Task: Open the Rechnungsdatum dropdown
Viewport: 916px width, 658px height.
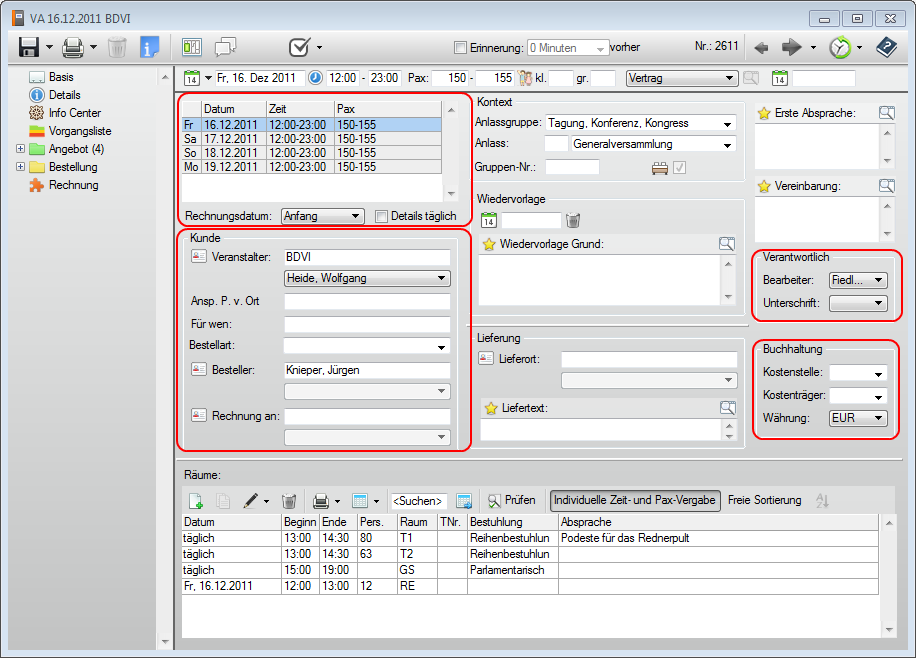Action: tap(322, 216)
